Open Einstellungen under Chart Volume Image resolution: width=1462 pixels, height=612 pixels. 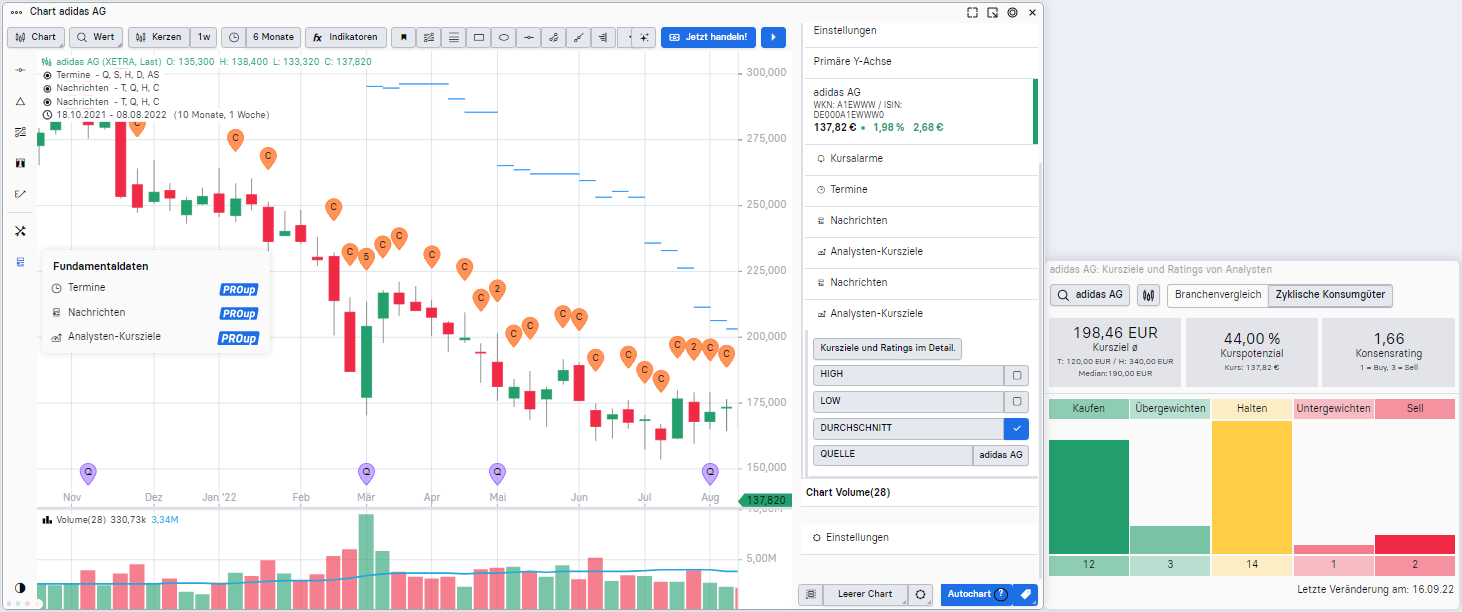pos(921,538)
